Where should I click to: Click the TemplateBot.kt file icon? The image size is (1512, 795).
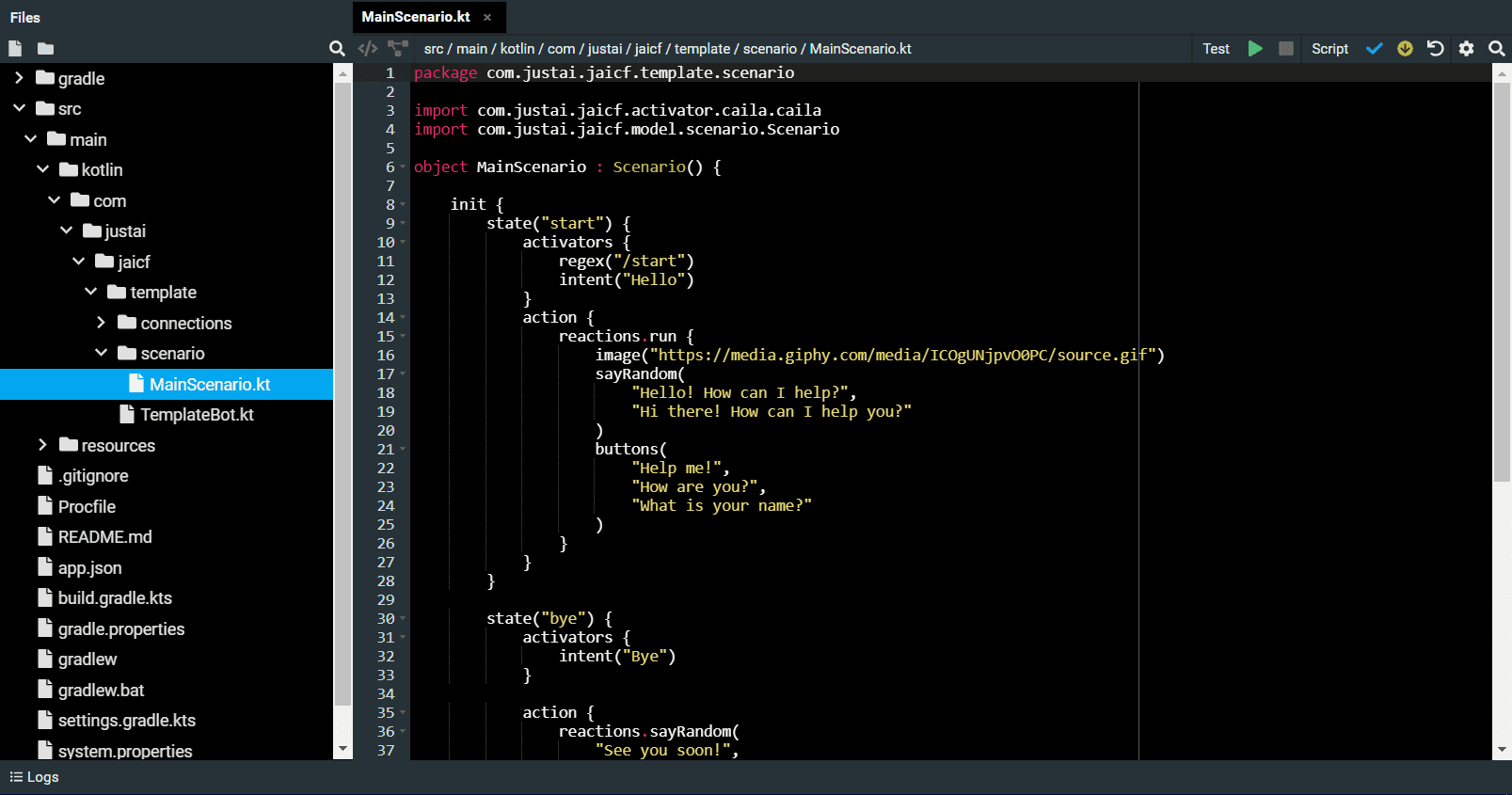click(127, 414)
